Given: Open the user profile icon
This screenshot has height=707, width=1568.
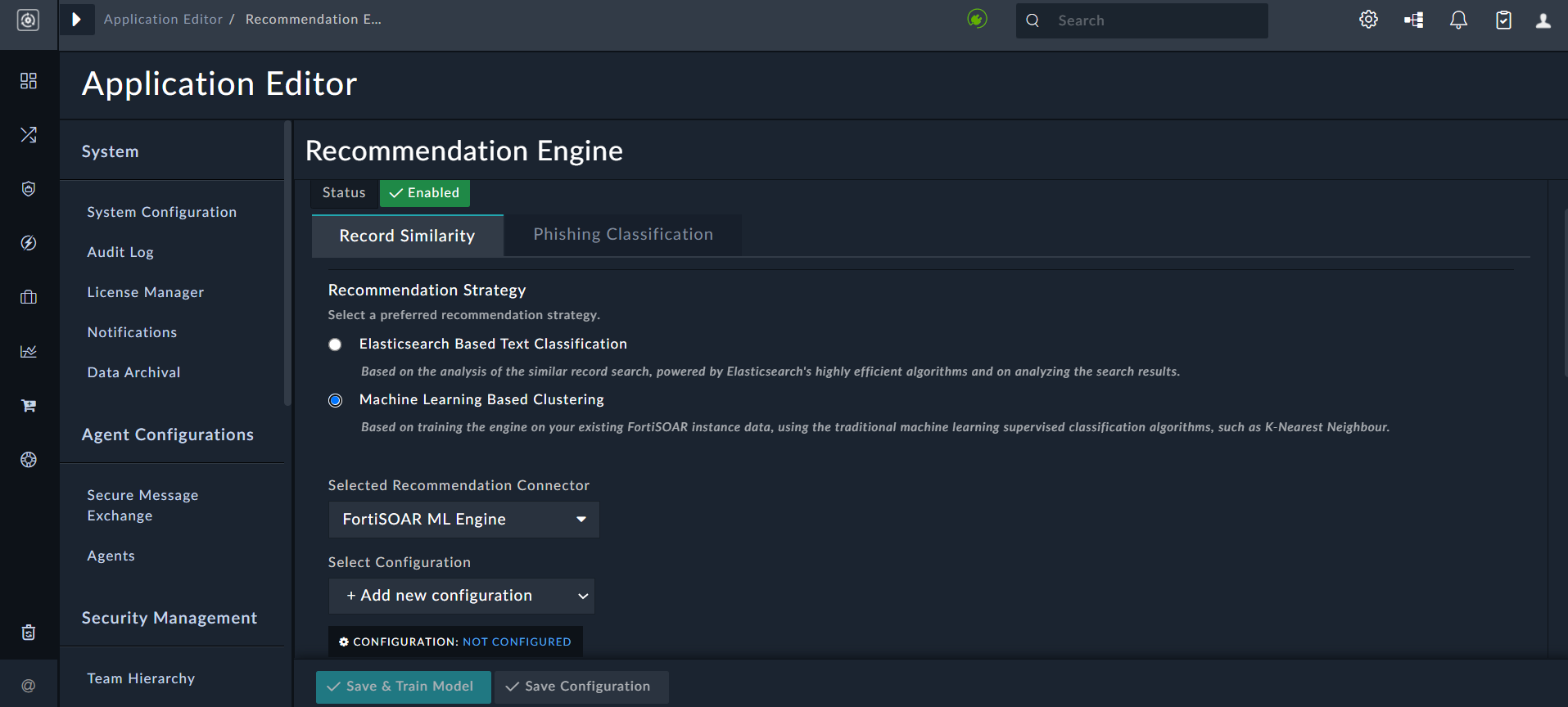Looking at the screenshot, I should tap(1543, 20).
